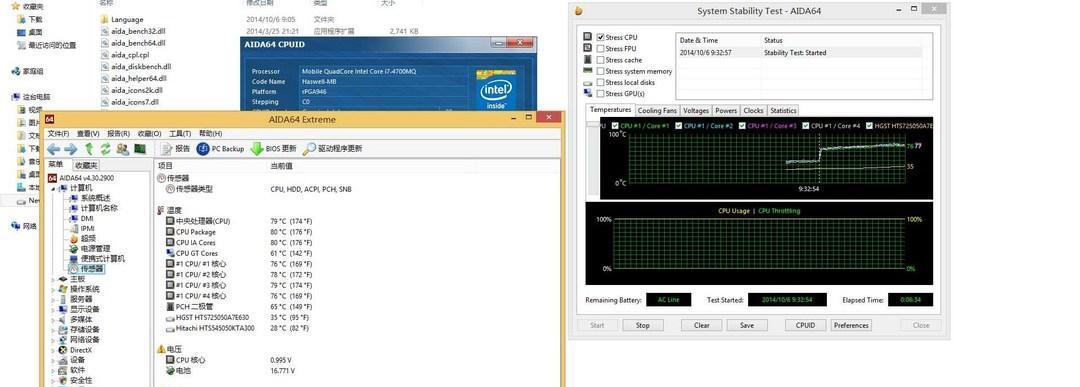Click BIOS 更新 toolbar button
This screenshot has height=387, width=1080.
click(x=273, y=149)
